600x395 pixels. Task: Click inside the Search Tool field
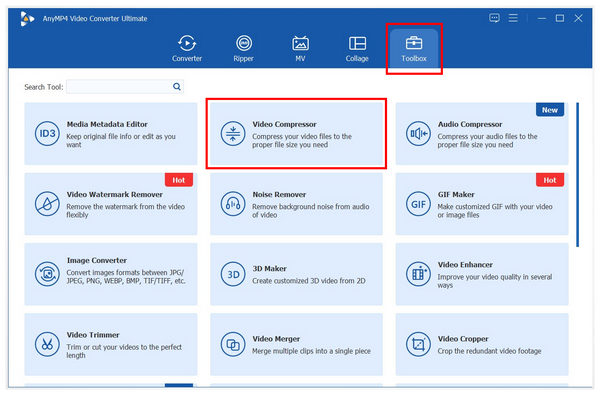(x=119, y=87)
